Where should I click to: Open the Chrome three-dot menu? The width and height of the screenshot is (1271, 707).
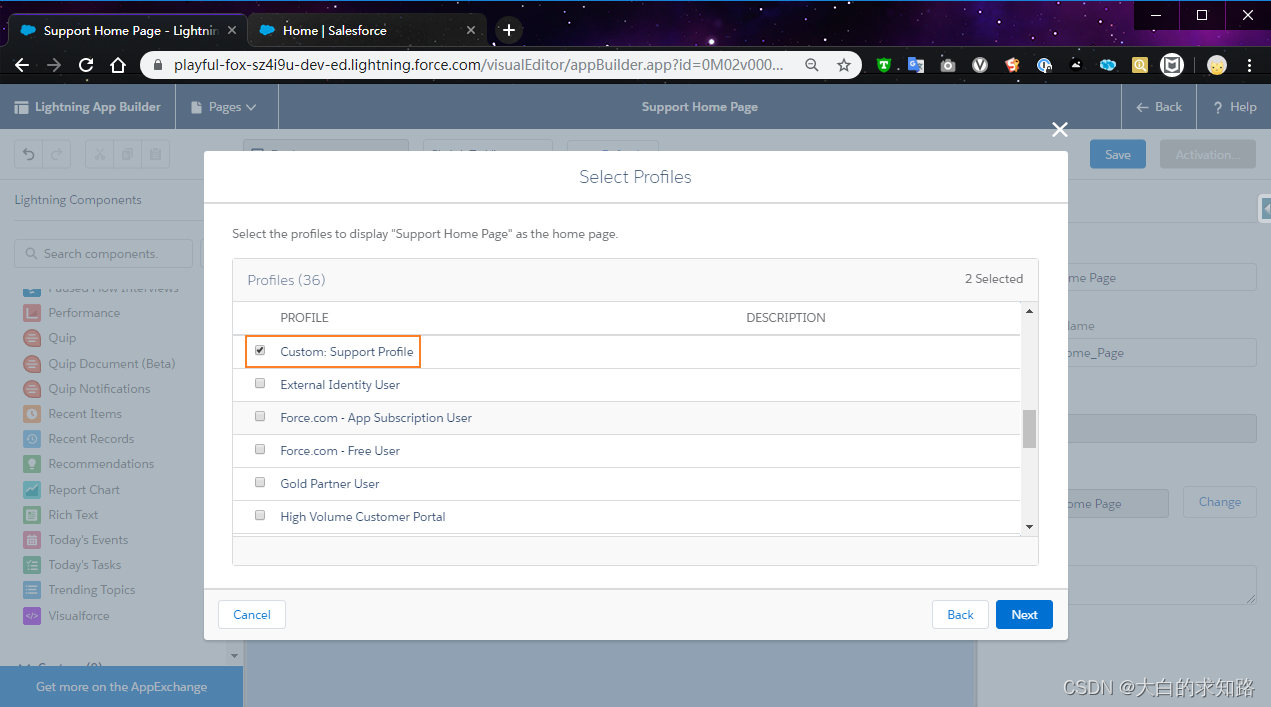click(x=1249, y=65)
